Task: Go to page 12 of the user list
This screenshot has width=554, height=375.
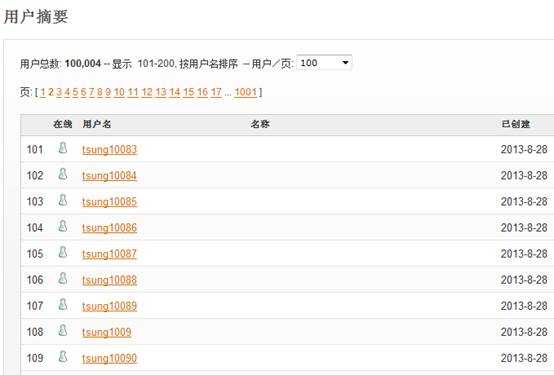Action: [x=147, y=92]
